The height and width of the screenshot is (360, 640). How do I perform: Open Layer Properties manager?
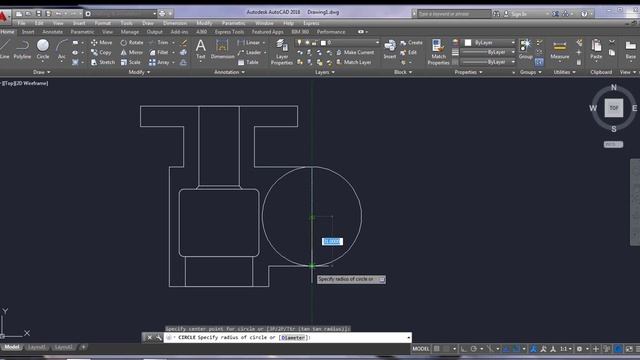pos(281,52)
